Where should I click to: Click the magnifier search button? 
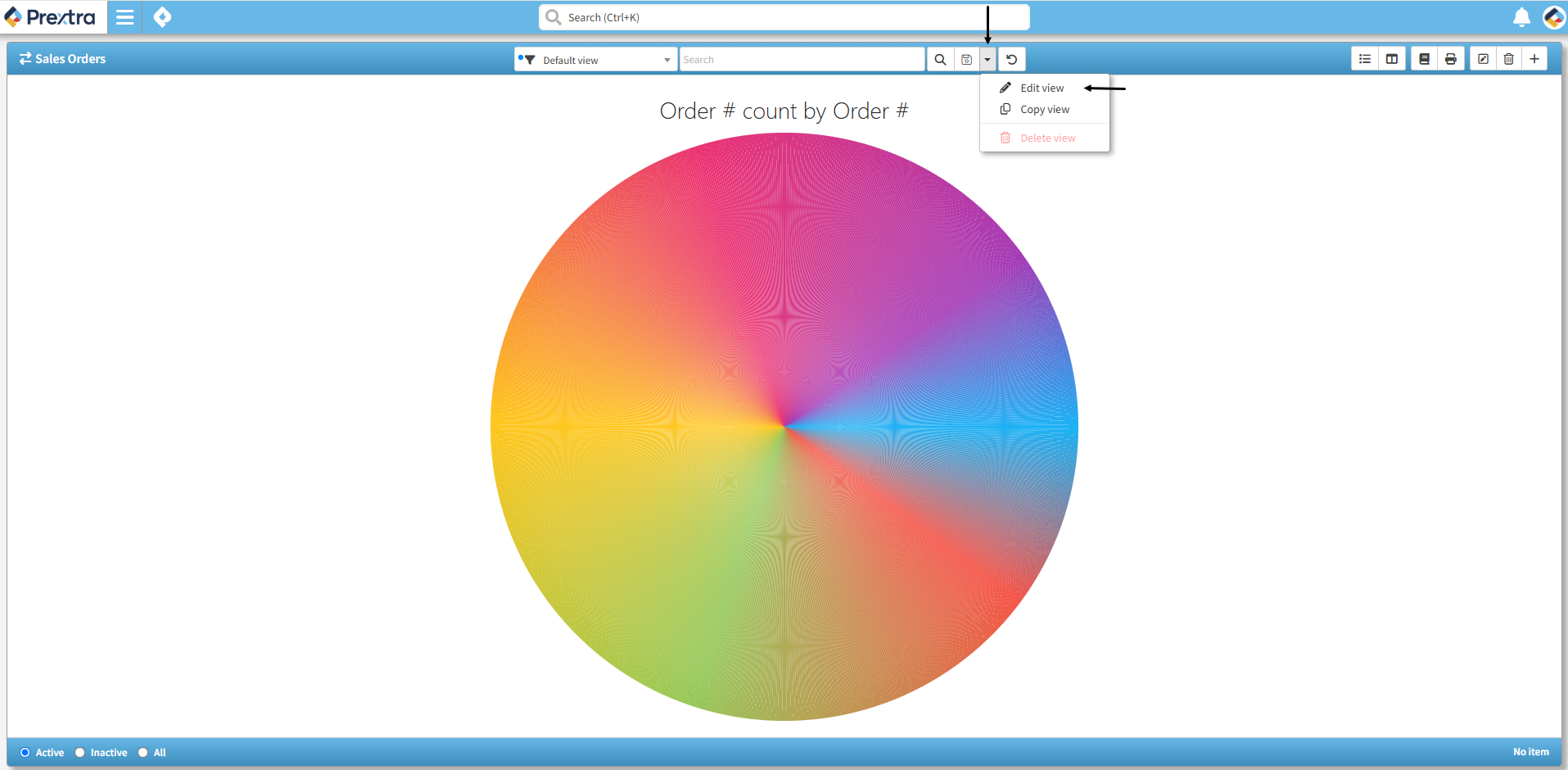coord(940,60)
